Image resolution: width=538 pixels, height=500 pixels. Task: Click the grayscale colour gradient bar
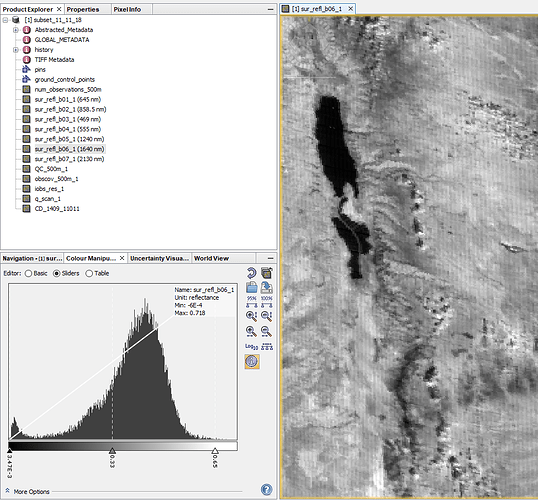coord(123,446)
